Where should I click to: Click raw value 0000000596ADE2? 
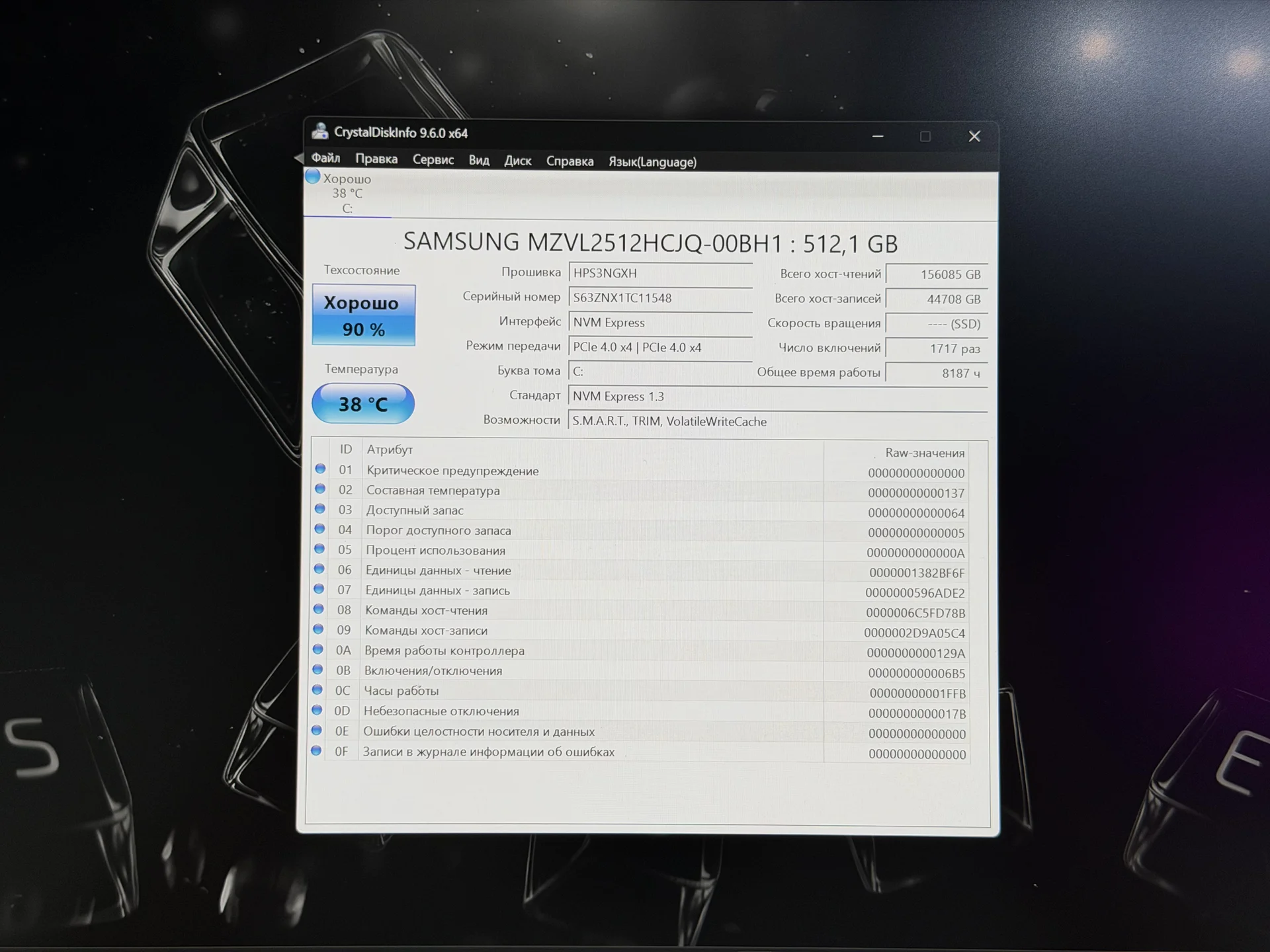pos(915,593)
